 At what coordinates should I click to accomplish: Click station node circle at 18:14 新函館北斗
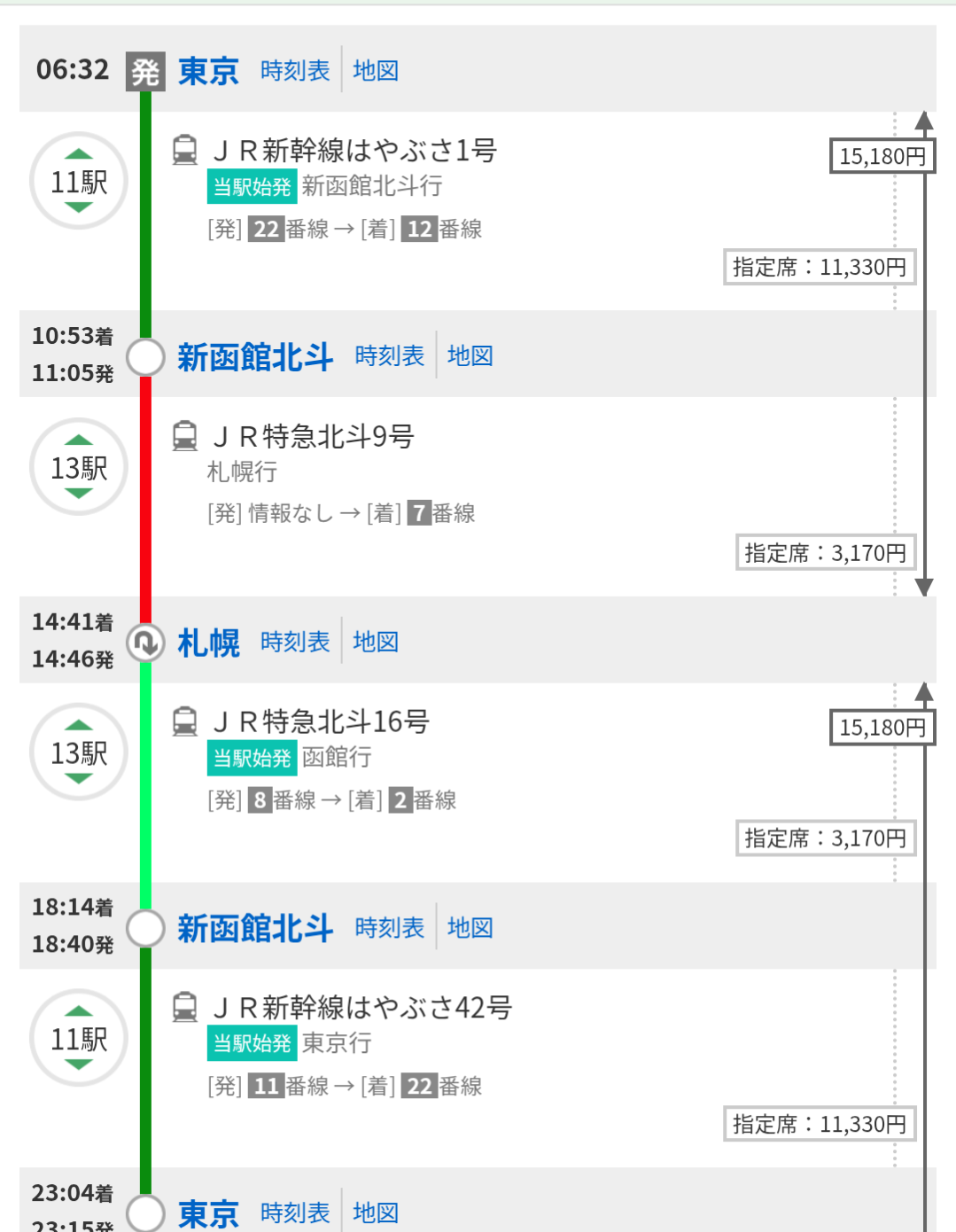(145, 928)
